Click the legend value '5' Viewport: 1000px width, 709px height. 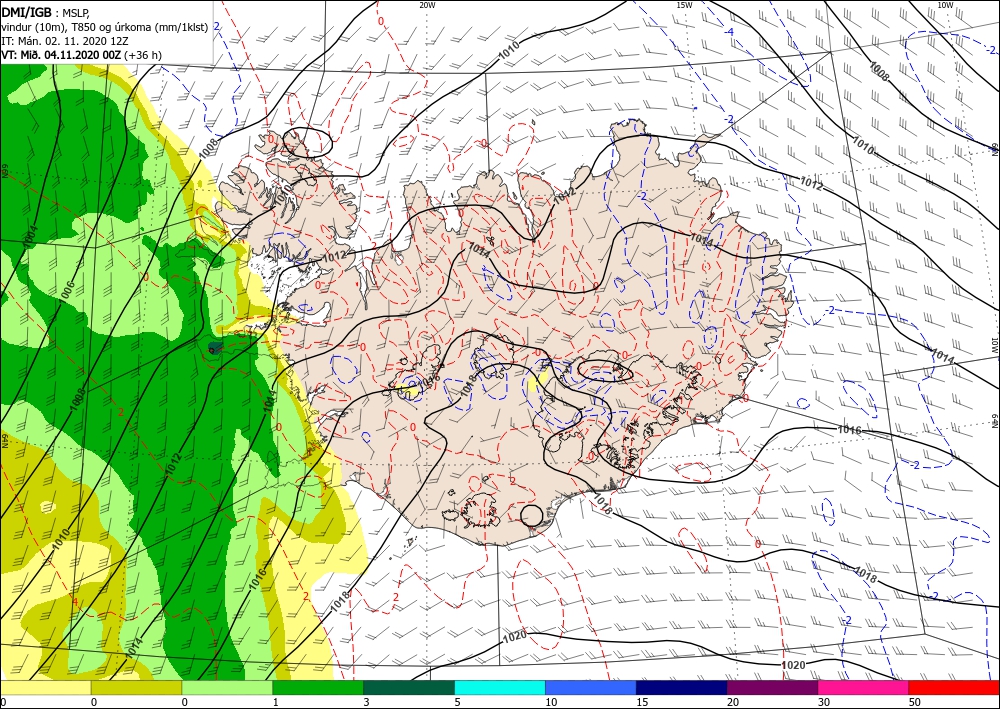pyautogui.click(x=457, y=702)
